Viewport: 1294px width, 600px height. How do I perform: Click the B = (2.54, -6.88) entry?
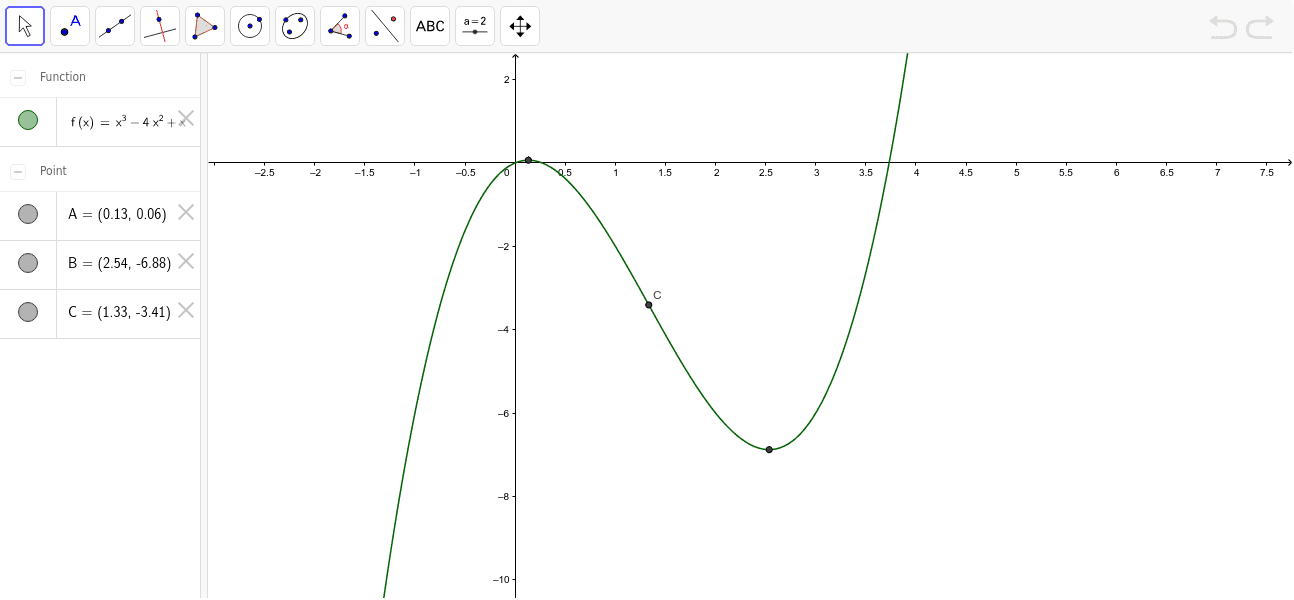coord(119,263)
